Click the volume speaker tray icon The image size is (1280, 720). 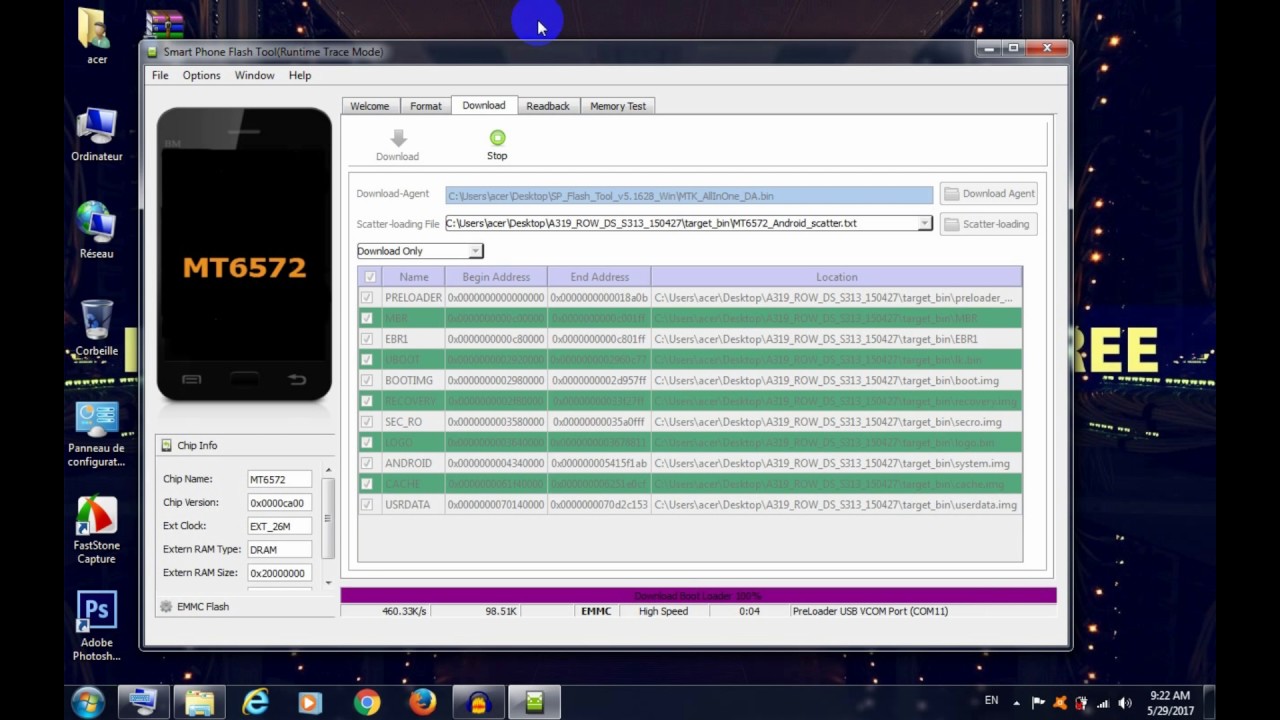pos(1125,703)
